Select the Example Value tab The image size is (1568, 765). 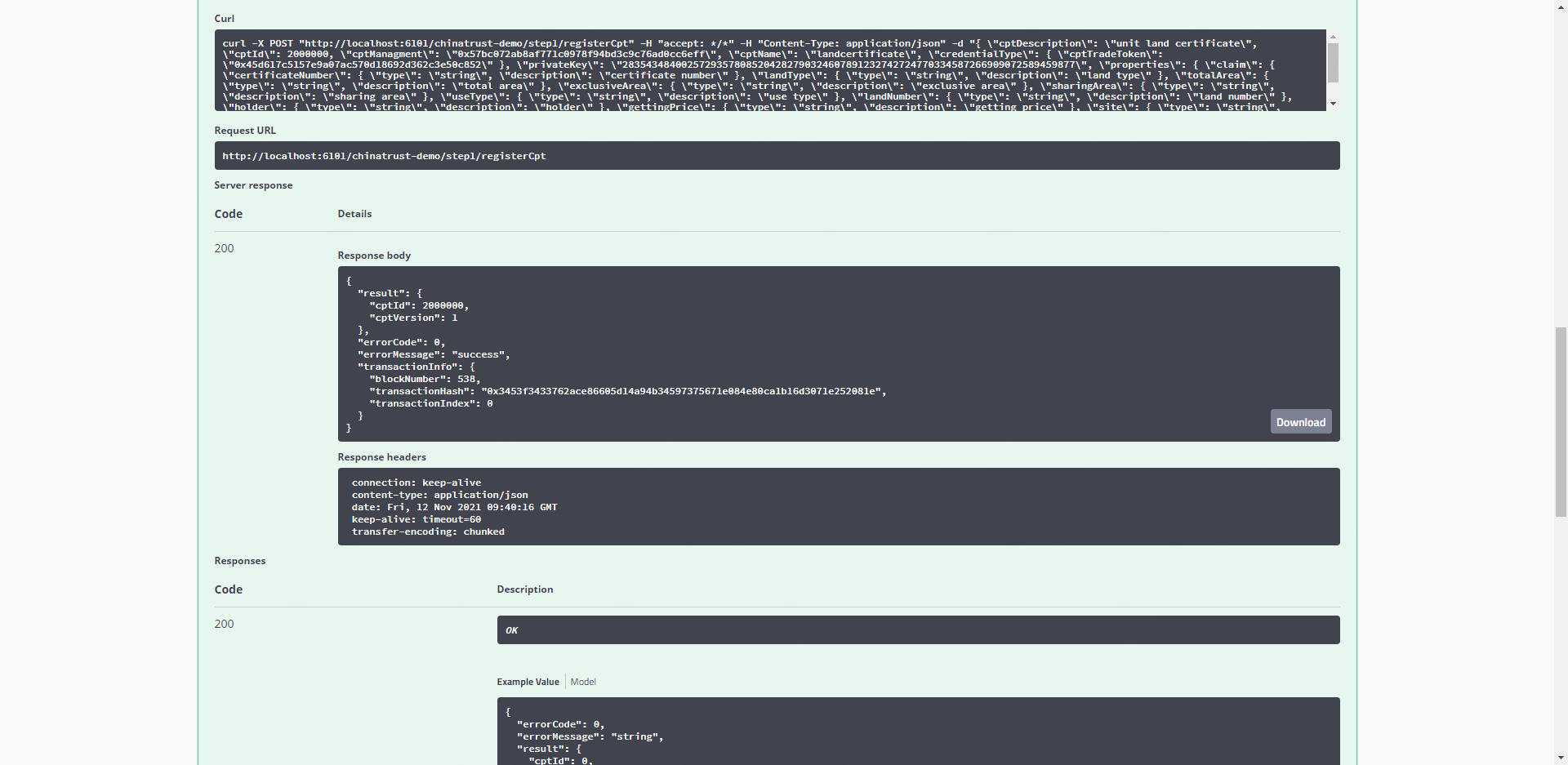528,682
